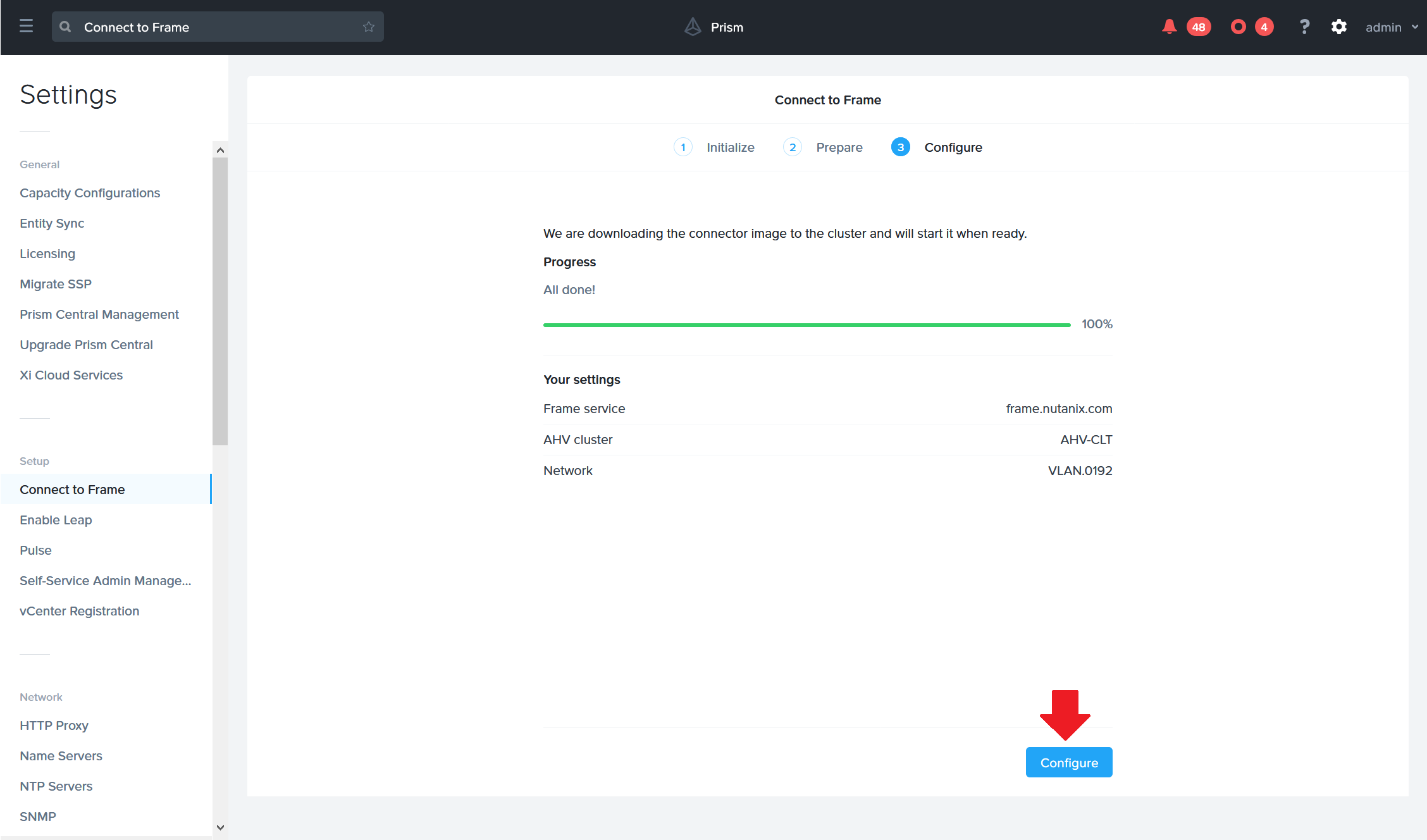Go to step 1 Initialize

714,147
